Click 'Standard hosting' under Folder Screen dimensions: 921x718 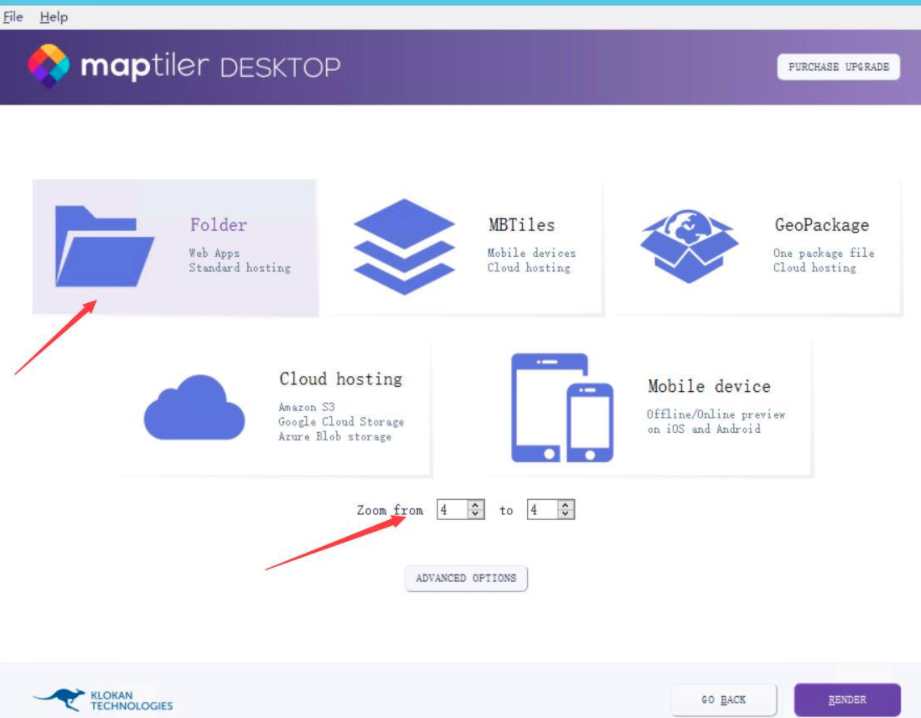[240, 268]
